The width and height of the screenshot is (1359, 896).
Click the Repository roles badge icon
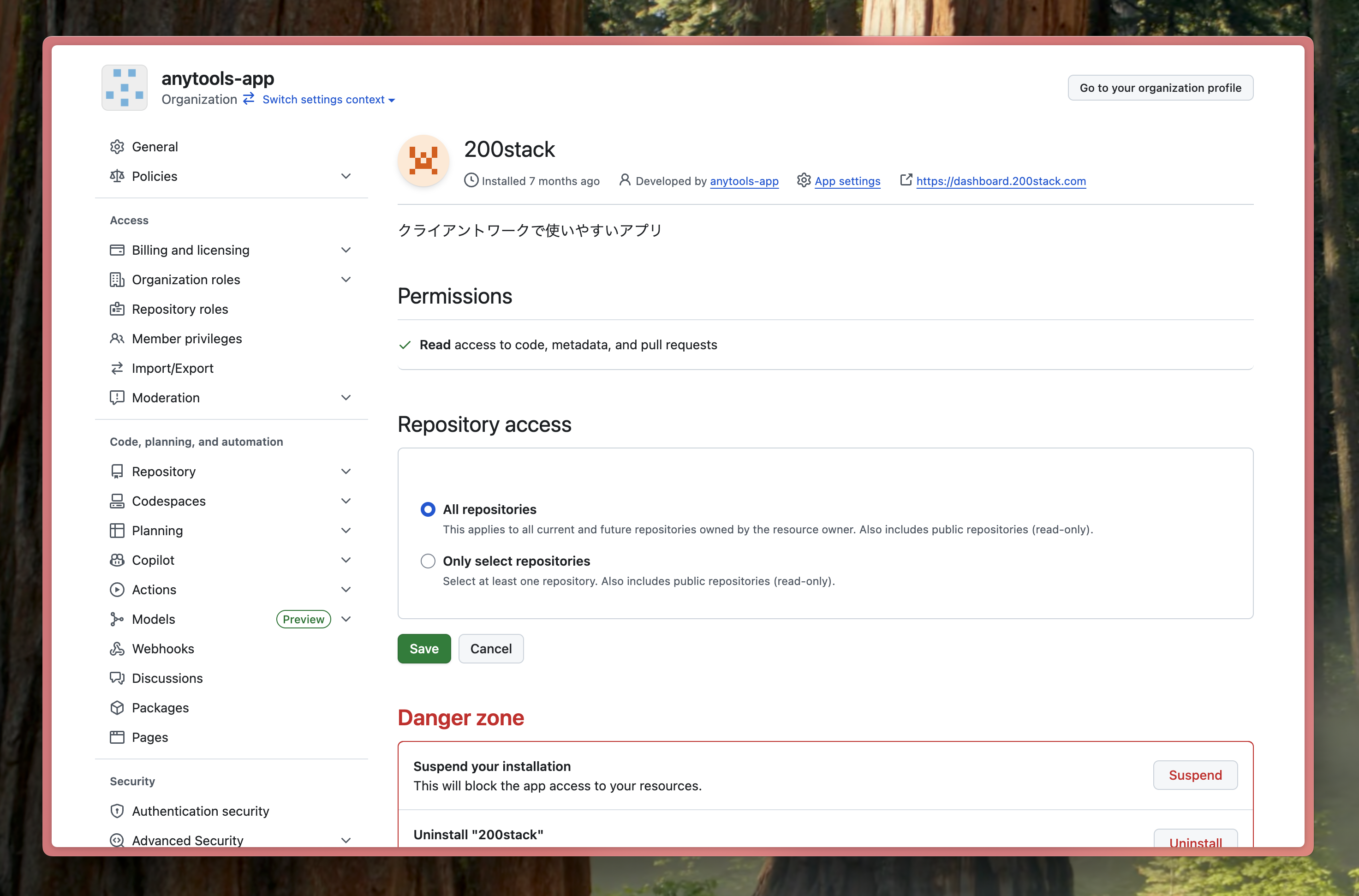coord(117,309)
